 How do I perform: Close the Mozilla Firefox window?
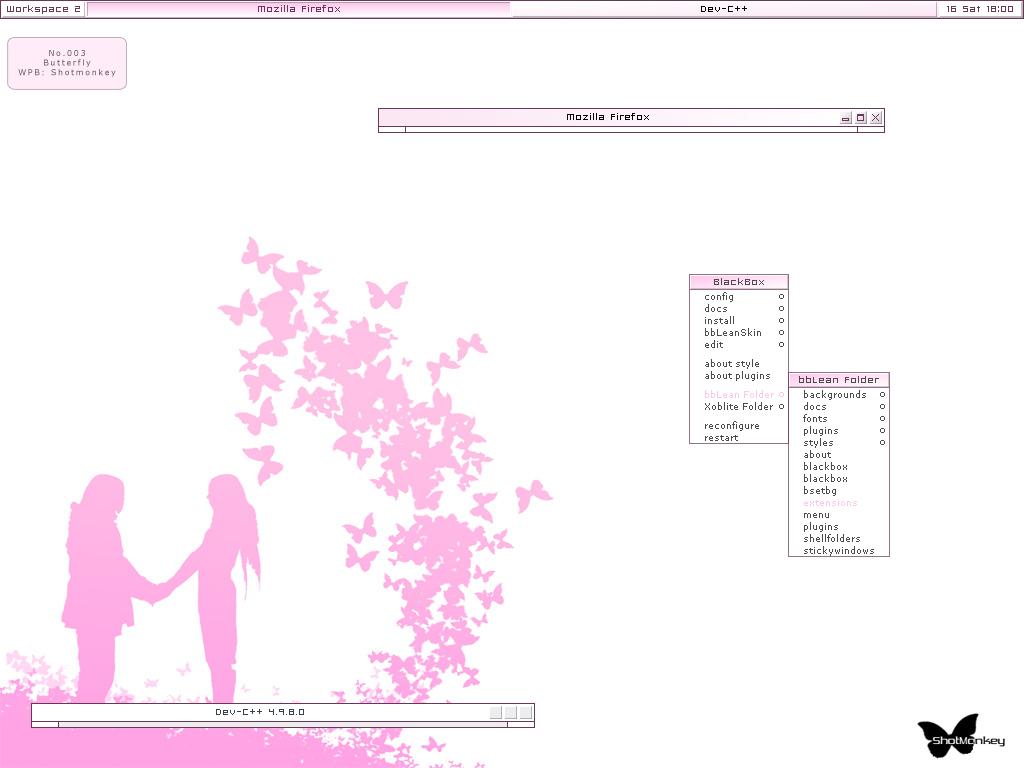(x=875, y=118)
